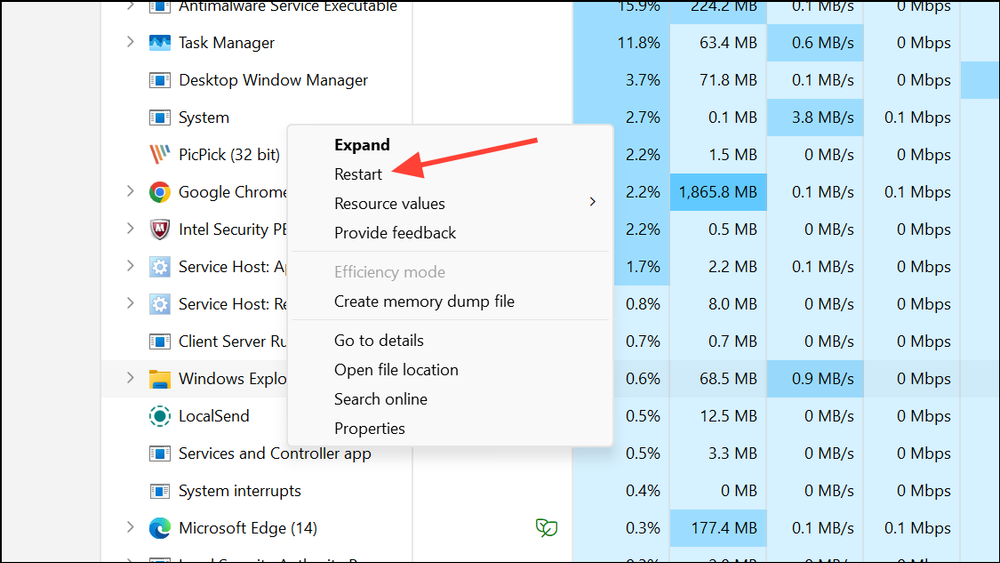
Task: Select Go to details
Action: tap(379, 340)
